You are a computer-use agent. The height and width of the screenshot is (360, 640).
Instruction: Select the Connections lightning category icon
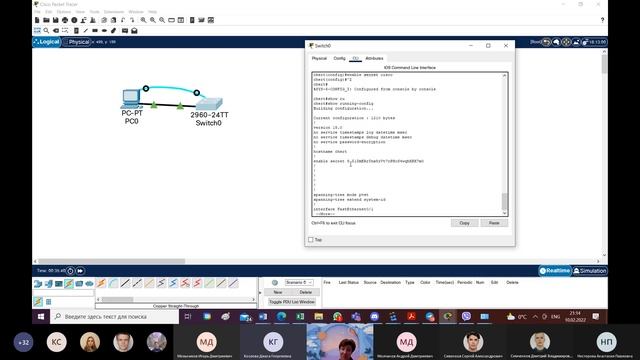click(69, 283)
